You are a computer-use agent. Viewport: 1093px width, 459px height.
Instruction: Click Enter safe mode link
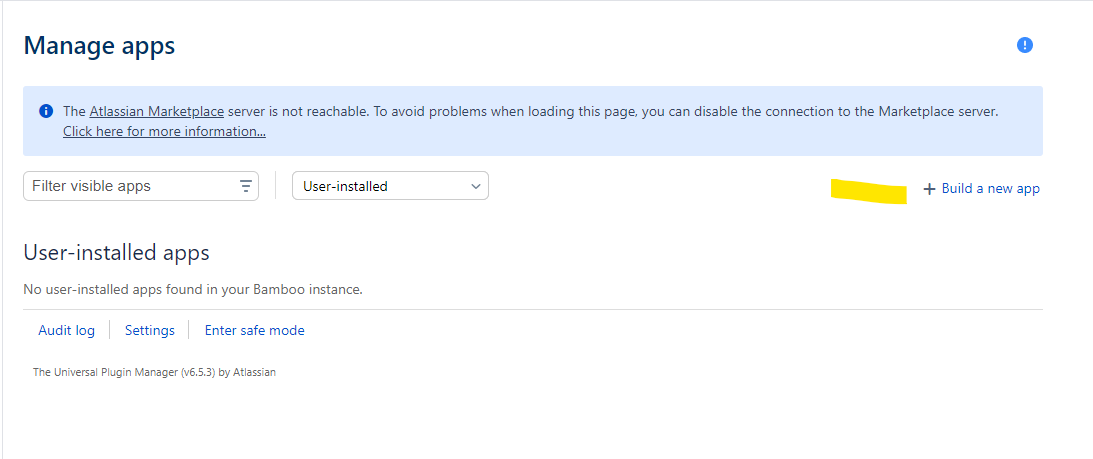click(x=254, y=331)
